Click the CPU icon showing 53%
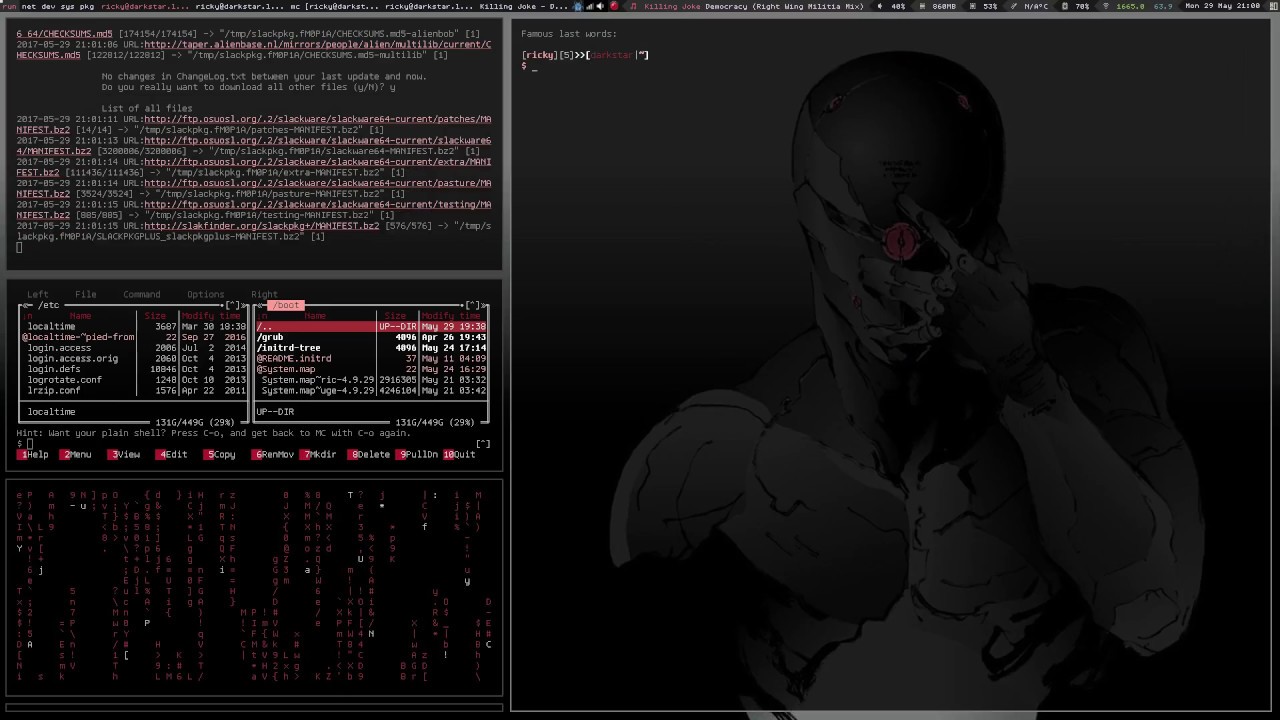Screen dimensions: 1280x720 point(971,6)
